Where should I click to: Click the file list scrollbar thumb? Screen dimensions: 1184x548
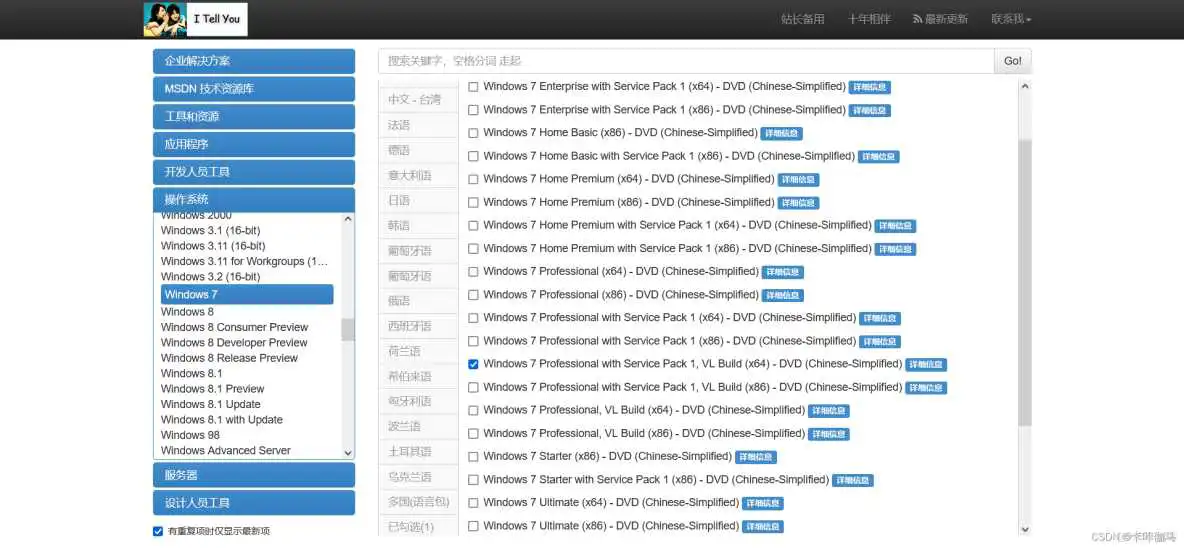1025,282
